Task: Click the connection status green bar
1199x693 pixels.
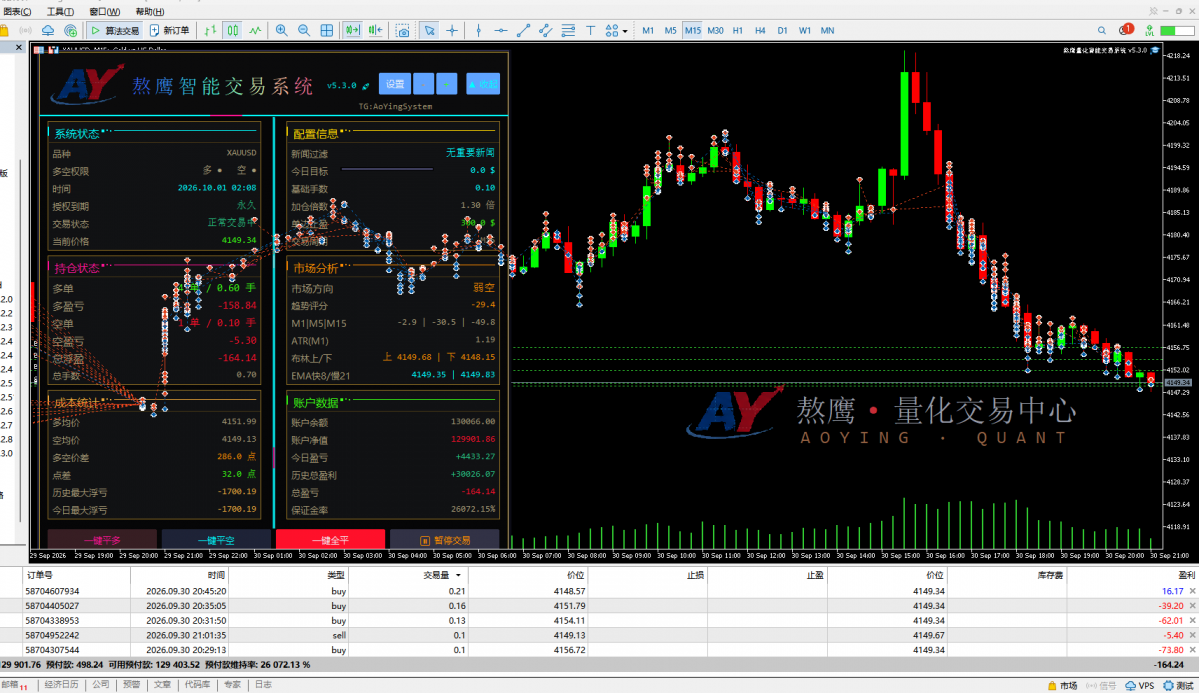Action: 1177,31
